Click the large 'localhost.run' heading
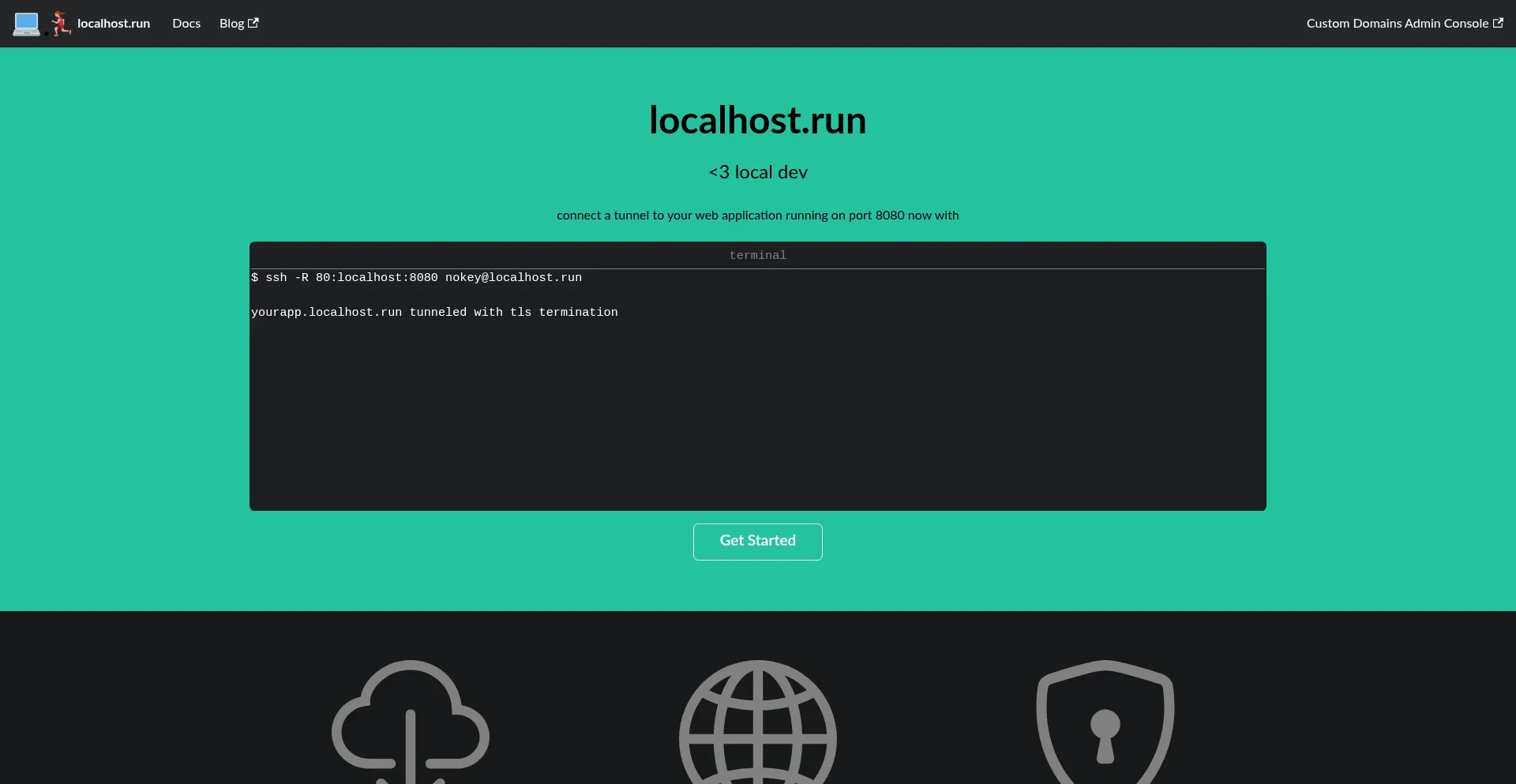1516x784 pixels. (x=758, y=120)
